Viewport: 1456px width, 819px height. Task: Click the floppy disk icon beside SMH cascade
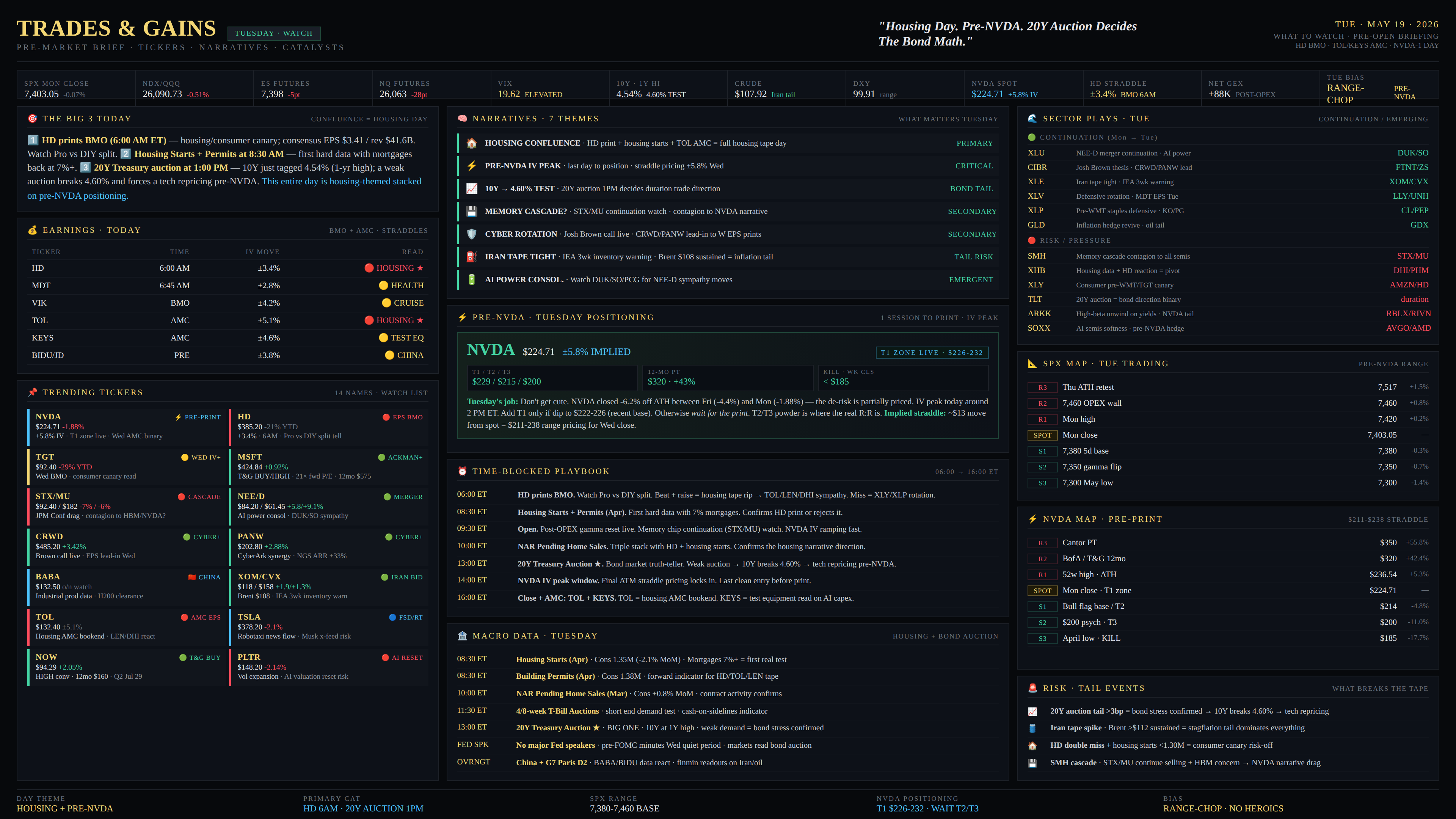[x=1032, y=763]
